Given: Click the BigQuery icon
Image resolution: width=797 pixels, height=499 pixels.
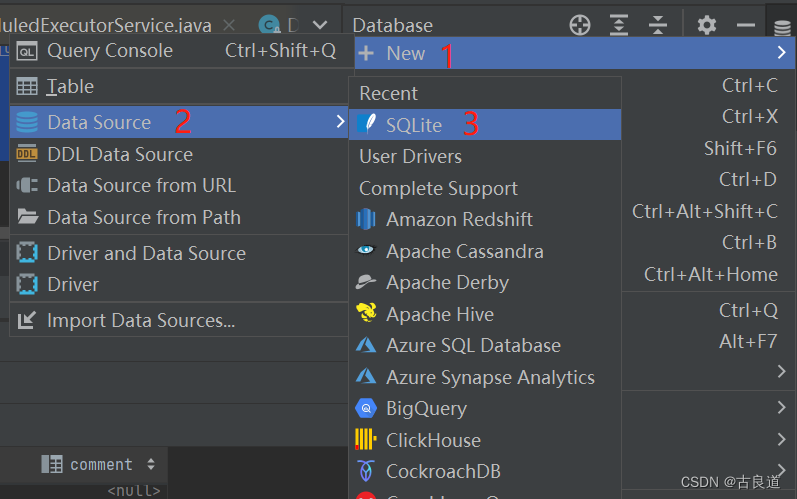Looking at the screenshot, I should click(x=366, y=408).
